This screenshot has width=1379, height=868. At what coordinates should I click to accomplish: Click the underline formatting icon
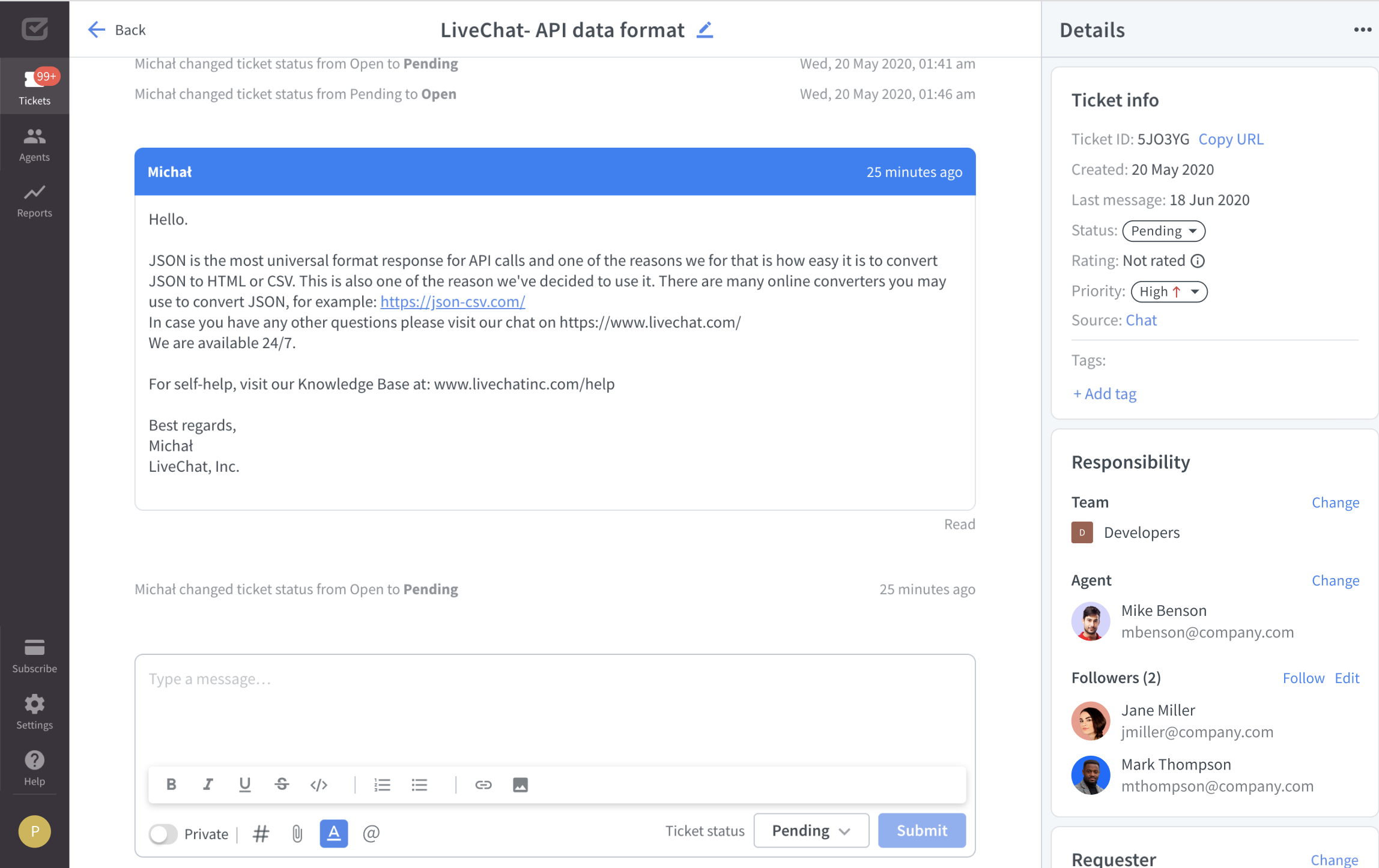click(x=245, y=784)
